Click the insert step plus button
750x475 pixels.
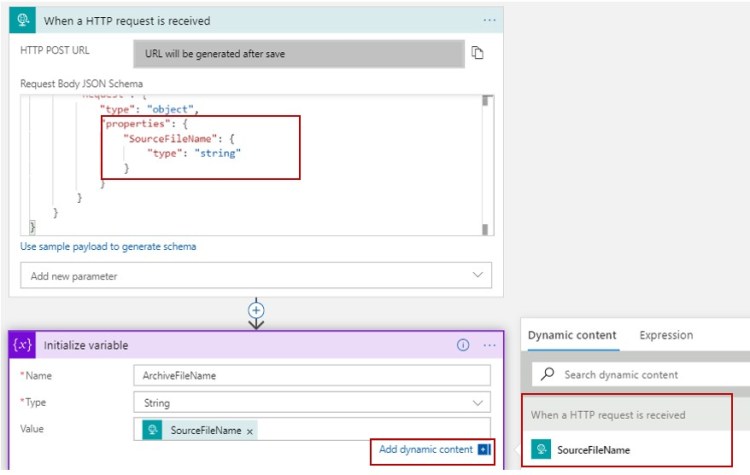point(256,311)
